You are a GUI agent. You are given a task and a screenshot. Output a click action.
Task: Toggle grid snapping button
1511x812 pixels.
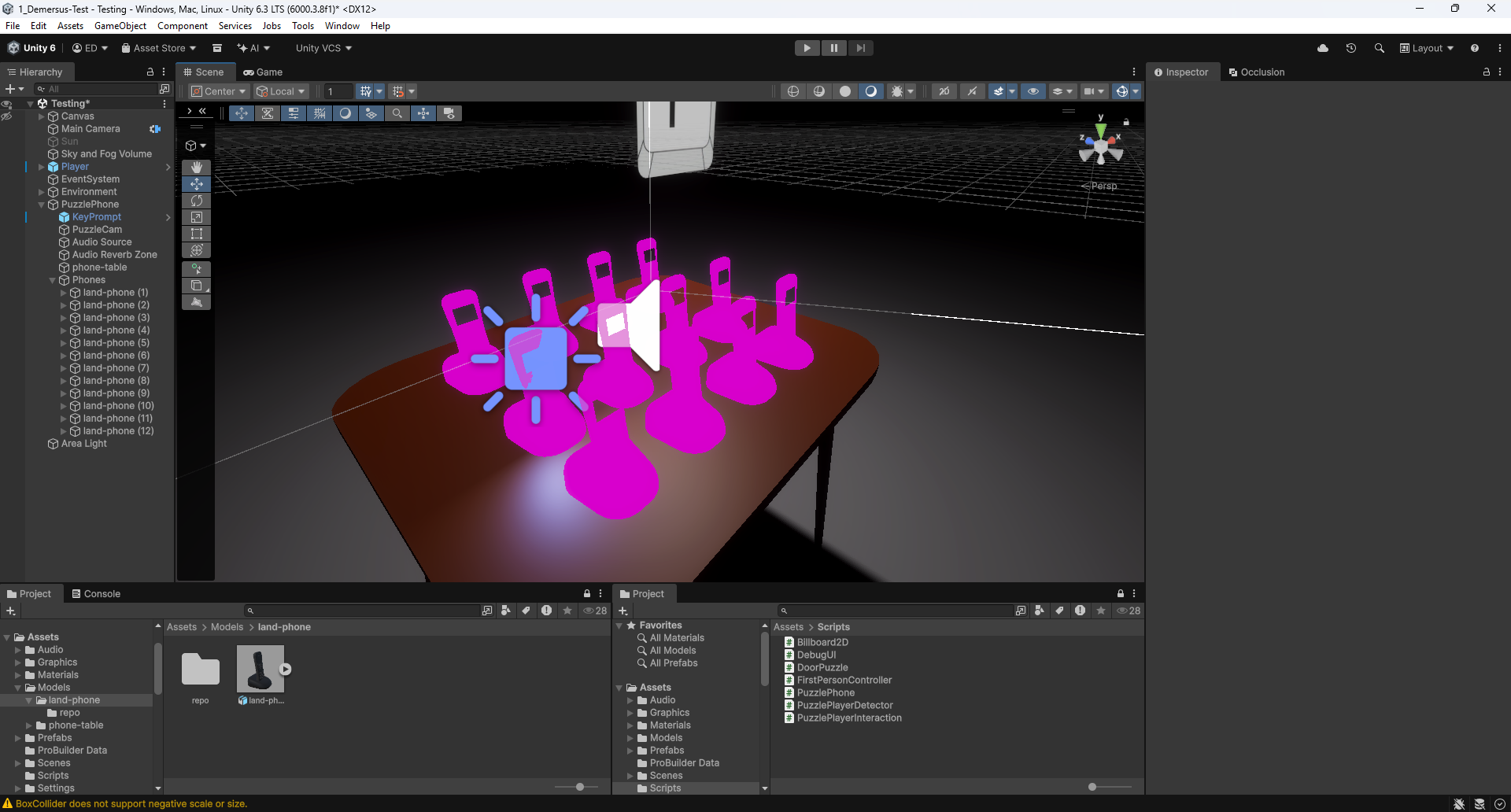pos(365,91)
